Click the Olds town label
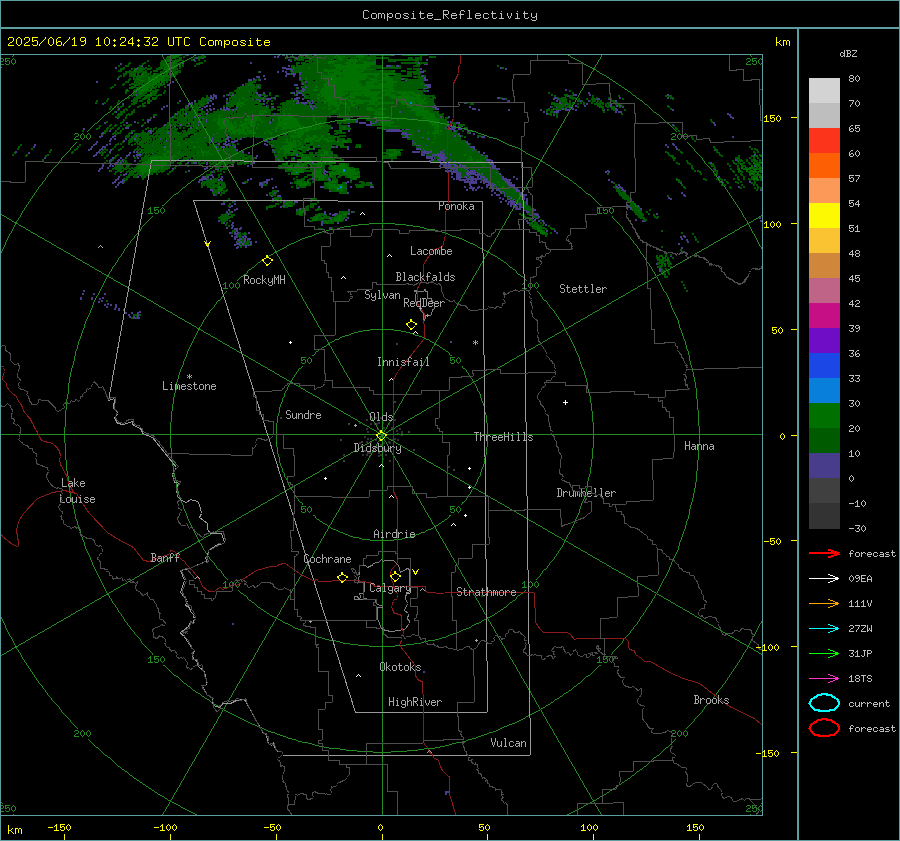 click(381, 417)
